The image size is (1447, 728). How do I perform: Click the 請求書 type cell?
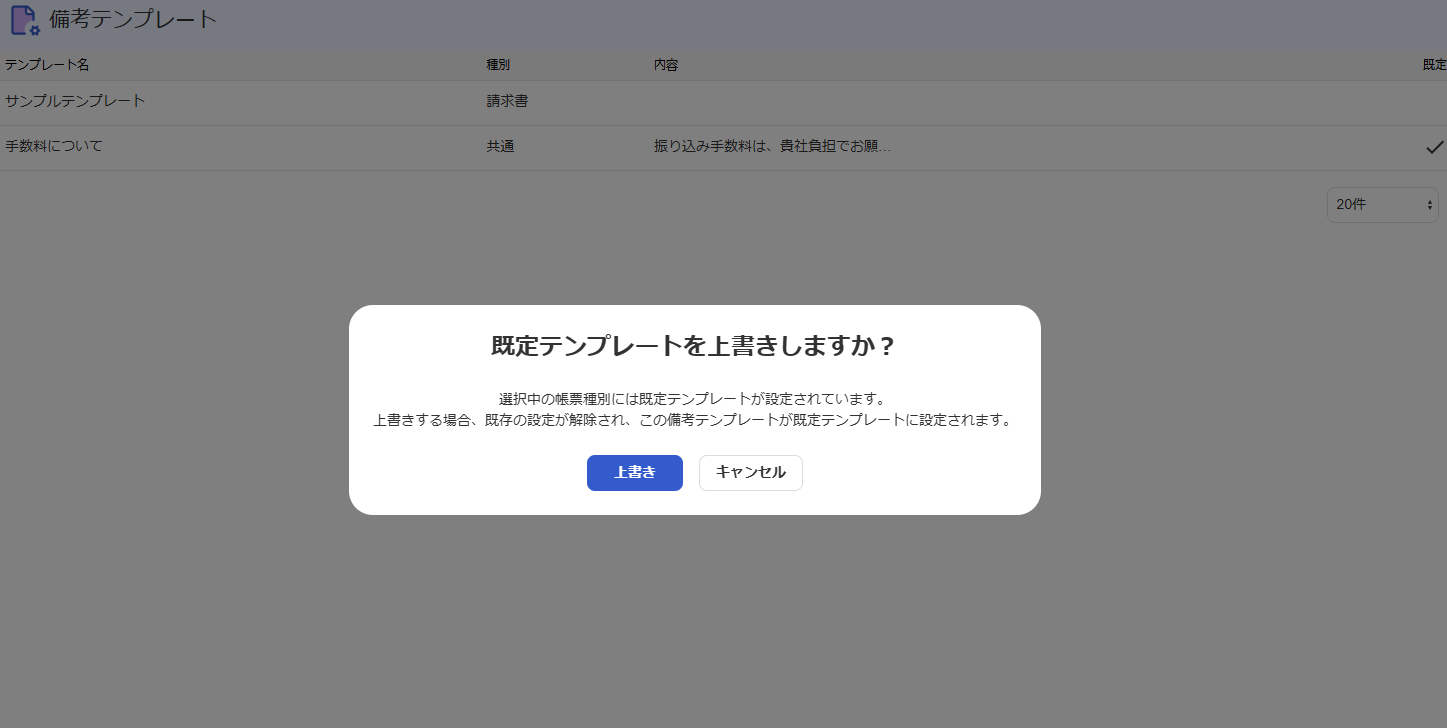(507, 101)
